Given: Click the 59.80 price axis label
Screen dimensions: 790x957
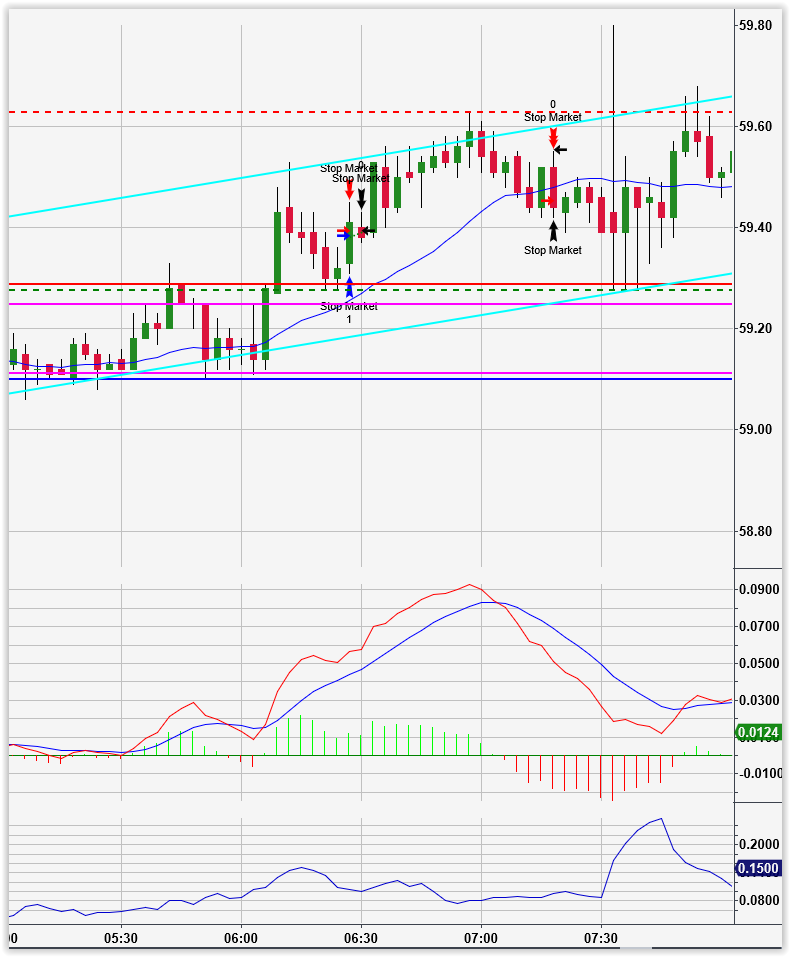Looking at the screenshot, I should pyautogui.click(x=755, y=26).
